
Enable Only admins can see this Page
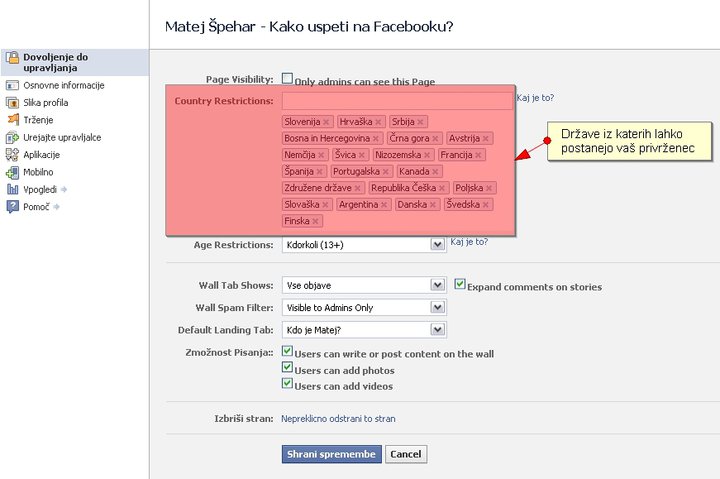click(287, 79)
